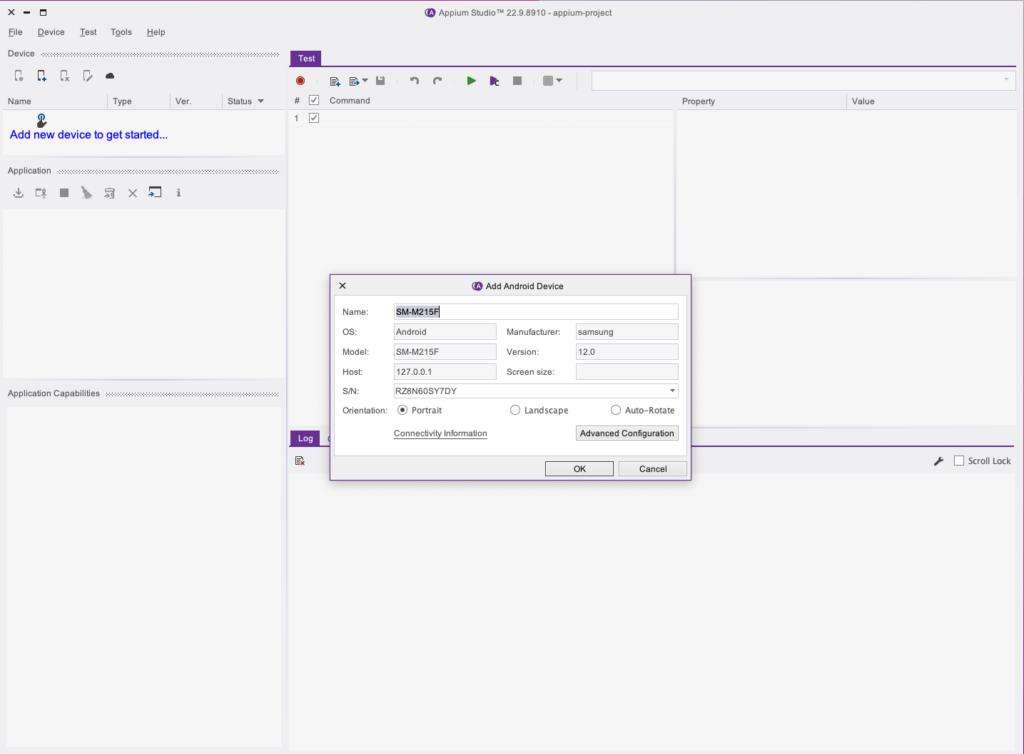This screenshot has height=754, width=1024.
Task: Click the application info 'i' icon
Action: [178, 193]
